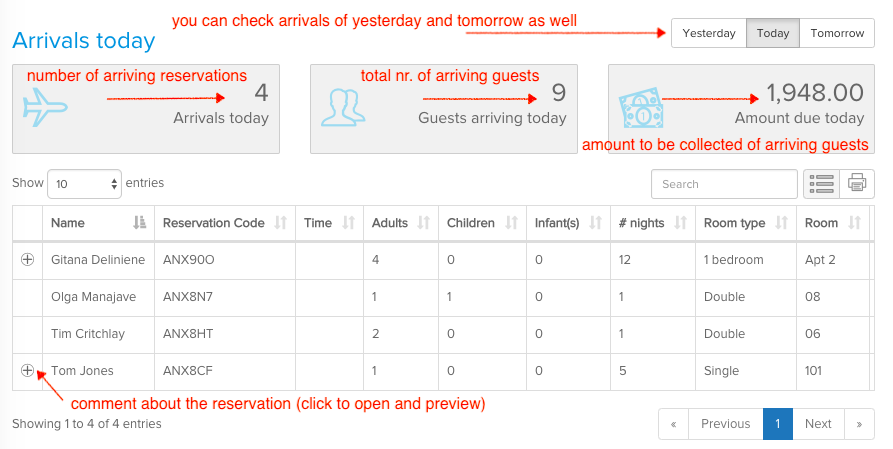Go to Next page of entries
This screenshot has width=893, height=449.
click(x=818, y=424)
